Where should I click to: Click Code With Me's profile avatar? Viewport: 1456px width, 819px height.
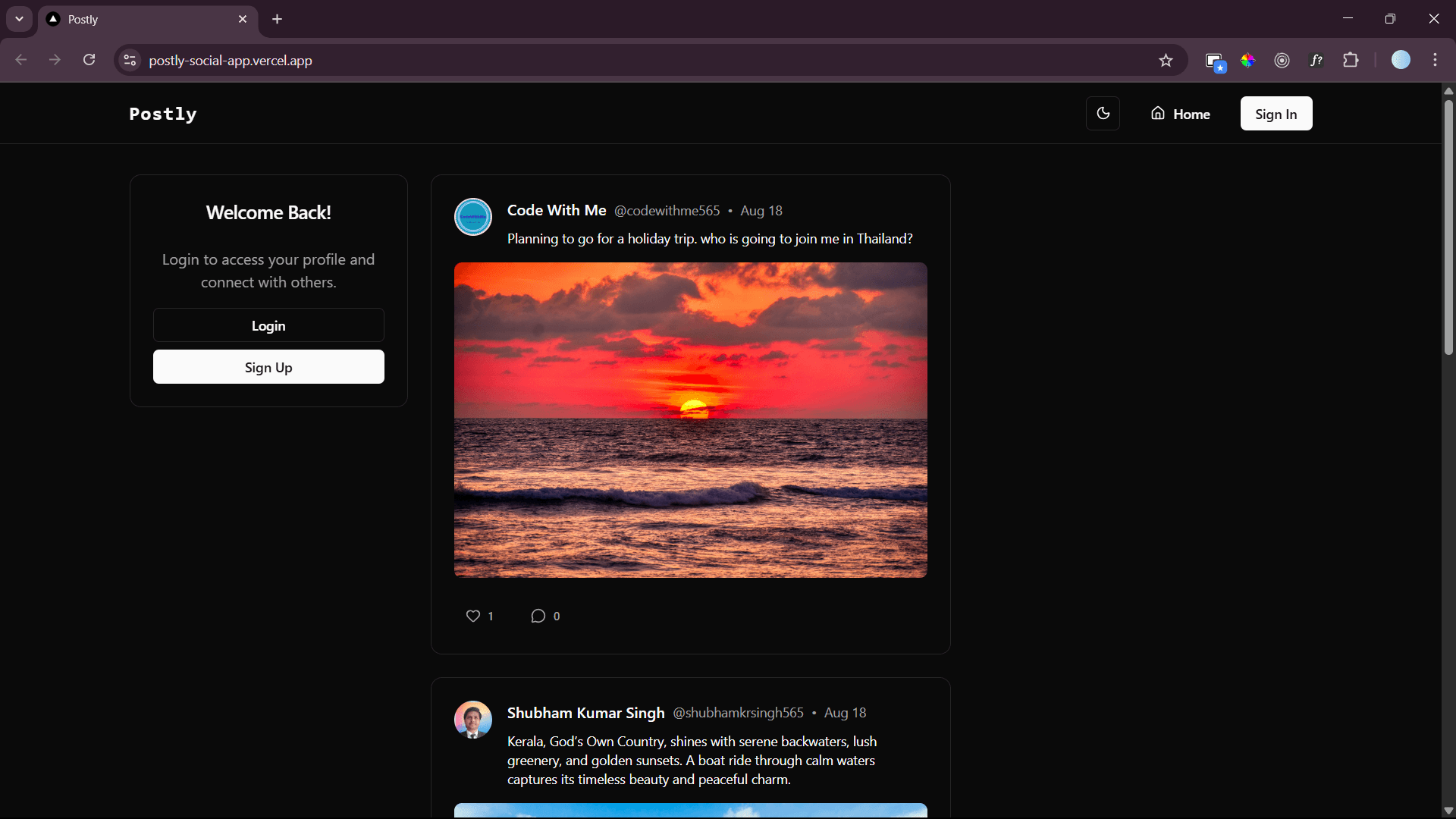(472, 217)
